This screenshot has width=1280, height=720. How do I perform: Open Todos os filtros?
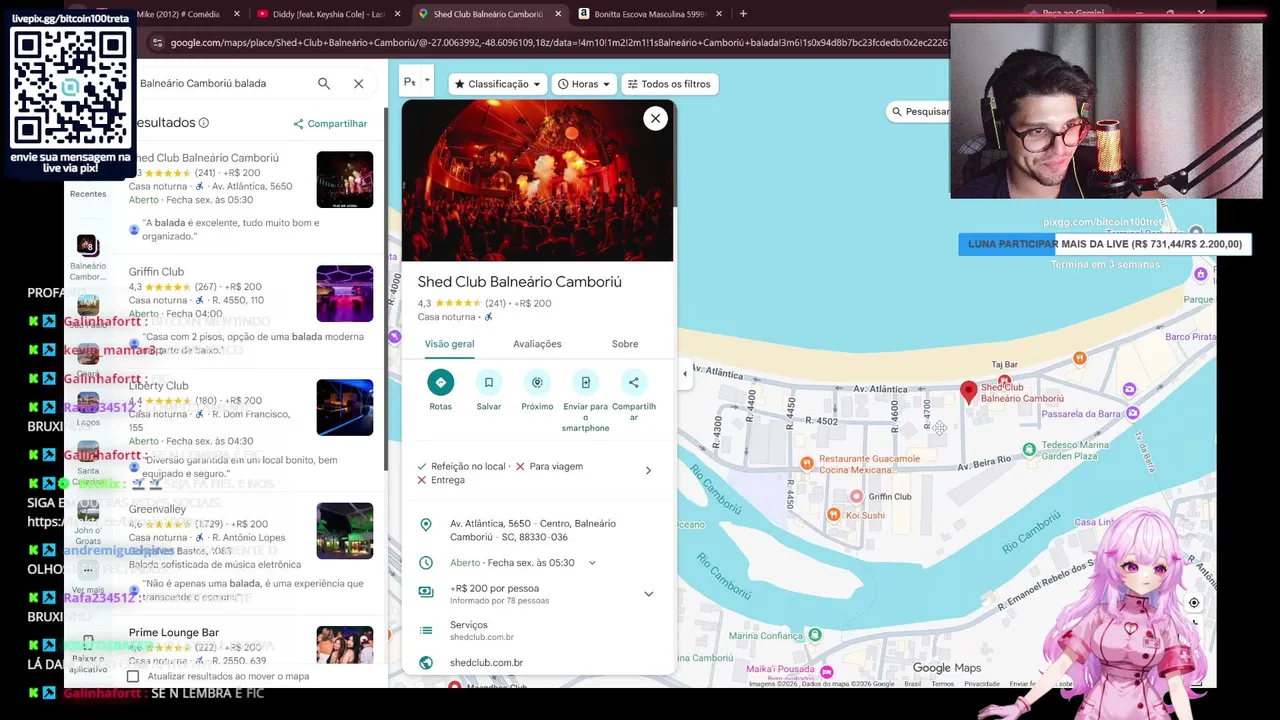[668, 84]
